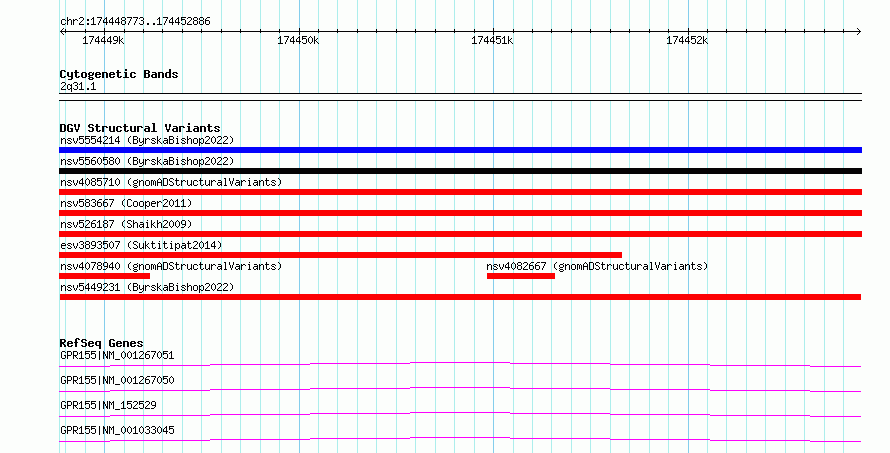
Task: Open nsv5449231 (ByrskaBishop2022) label
Action: pos(147,287)
